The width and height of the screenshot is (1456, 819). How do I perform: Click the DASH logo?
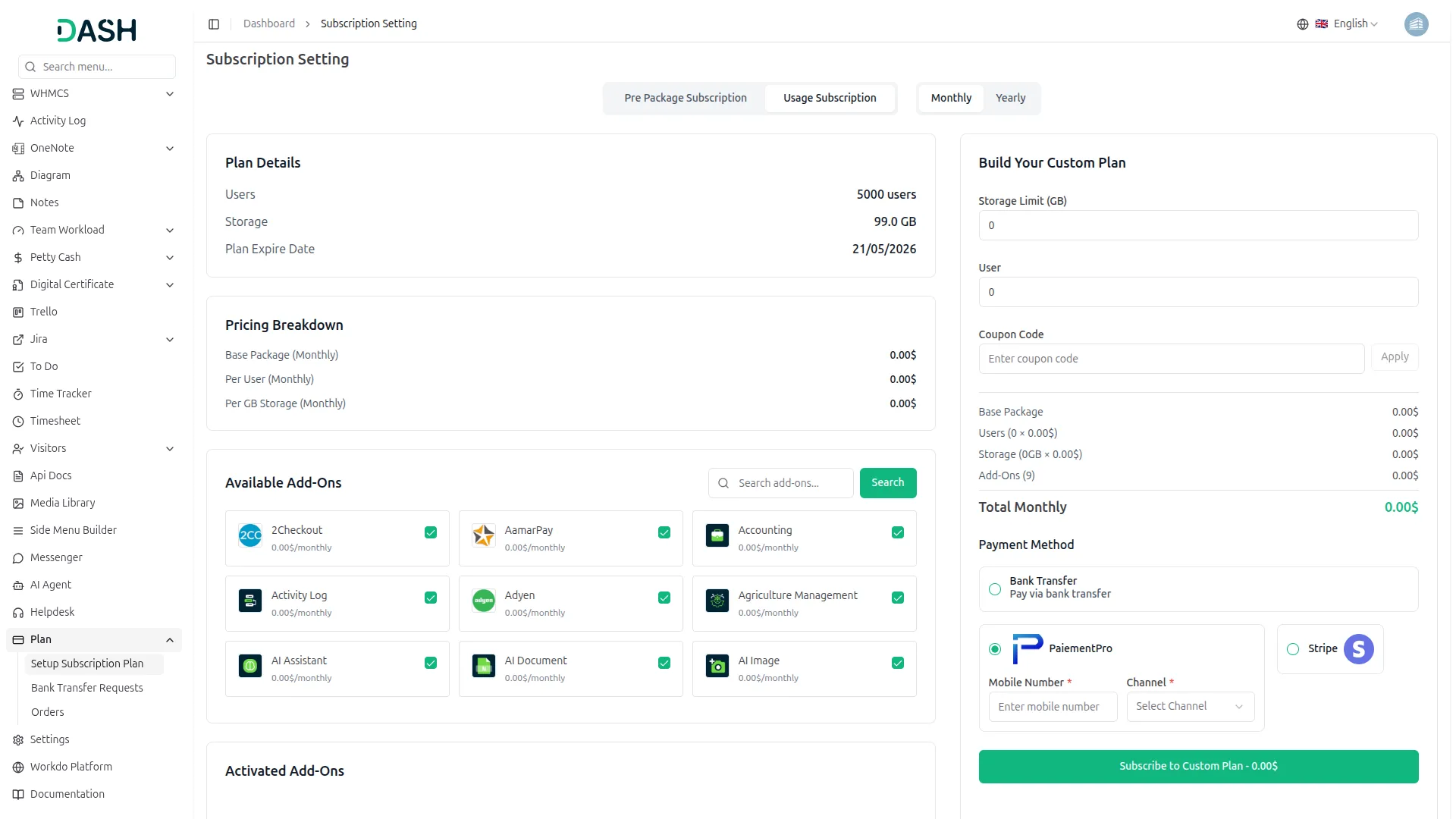(x=97, y=30)
